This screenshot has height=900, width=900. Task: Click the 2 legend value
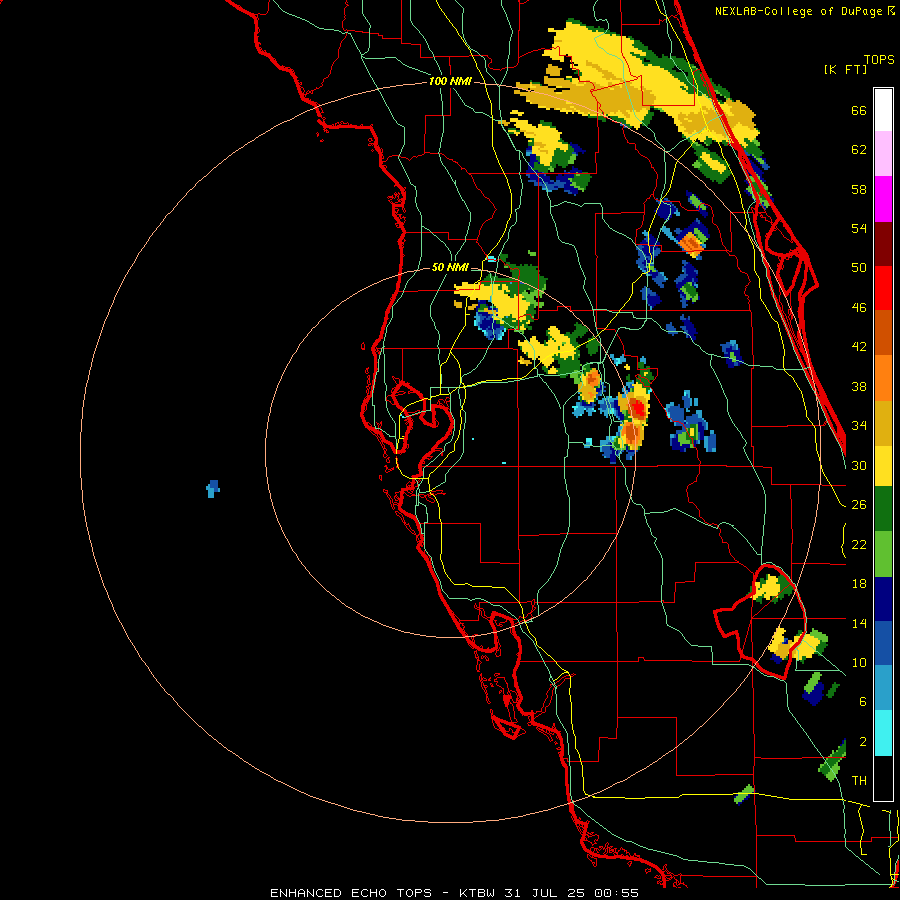pos(863,741)
